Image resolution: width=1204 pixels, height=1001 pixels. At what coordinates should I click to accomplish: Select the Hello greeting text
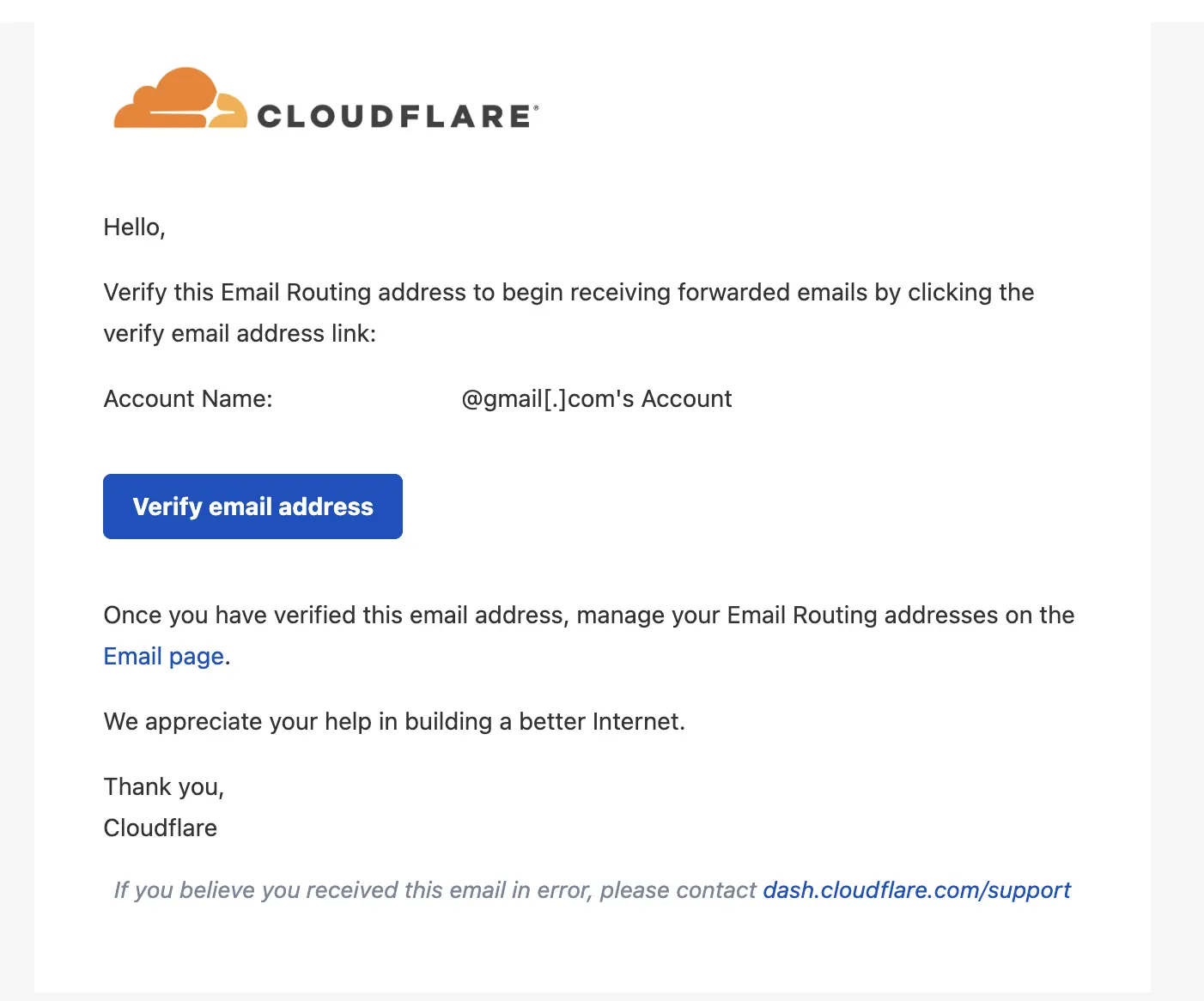click(x=134, y=227)
